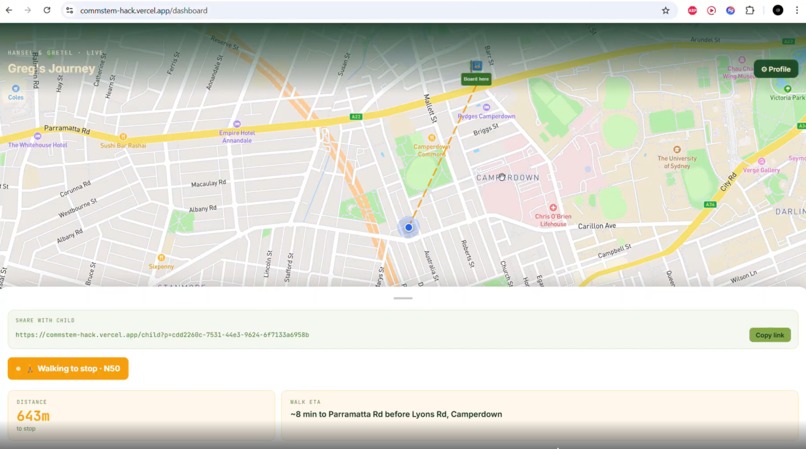Click the CAMPERDOWN suburb label
This screenshot has height=449, width=806.
pyautogui.click(x=508, y=177)
